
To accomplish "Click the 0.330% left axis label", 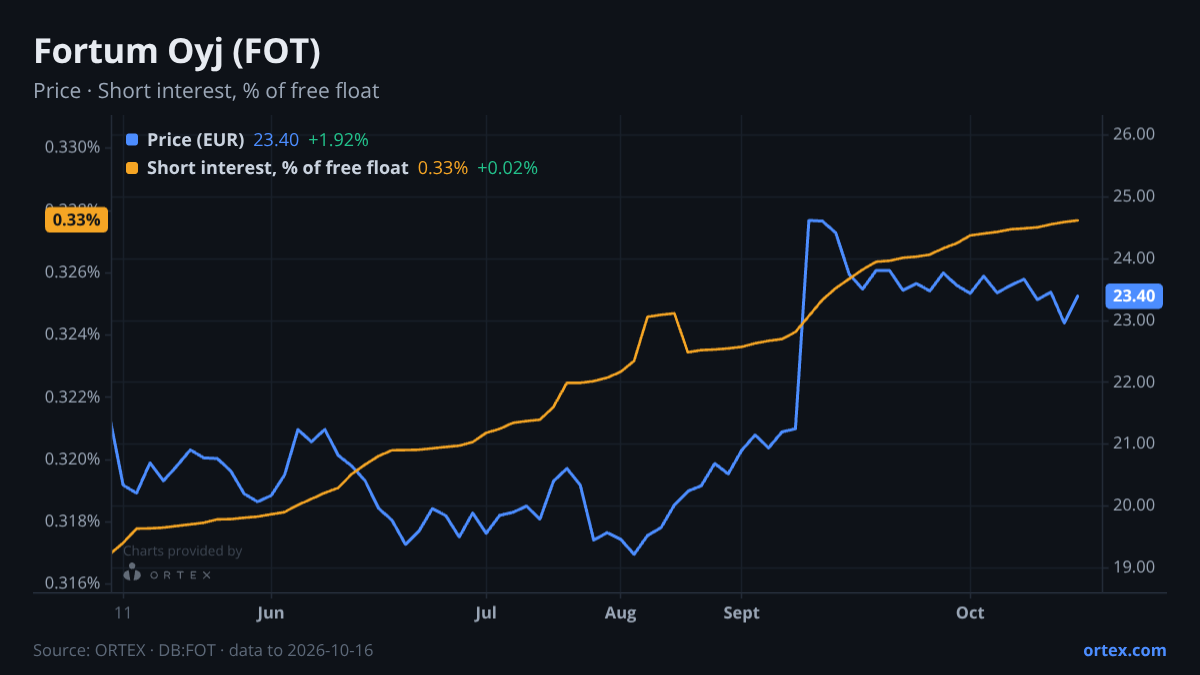I will (72, 147).
